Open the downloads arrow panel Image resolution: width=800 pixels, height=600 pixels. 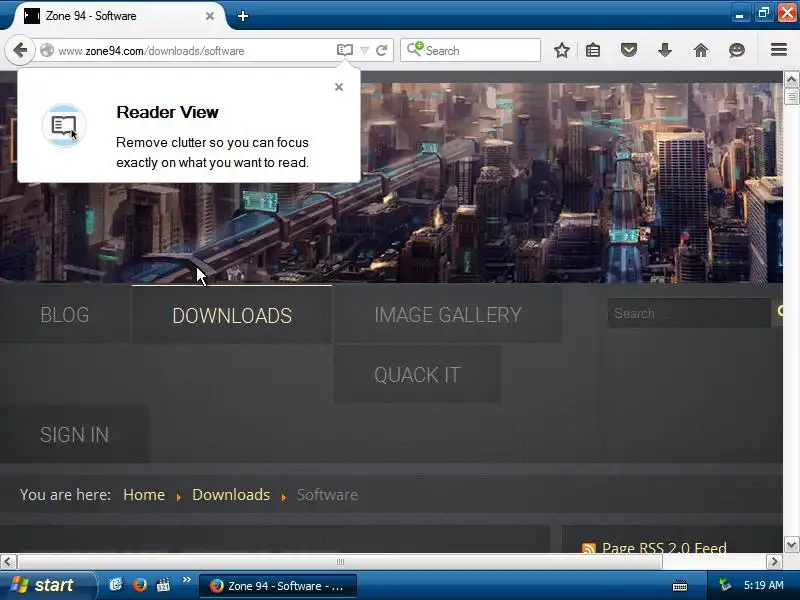tap(665, 50)
